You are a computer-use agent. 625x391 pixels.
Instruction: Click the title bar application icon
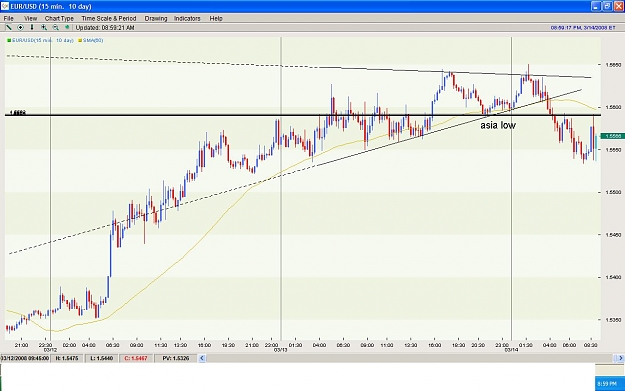pyautogui.click(x=5, y=6)
